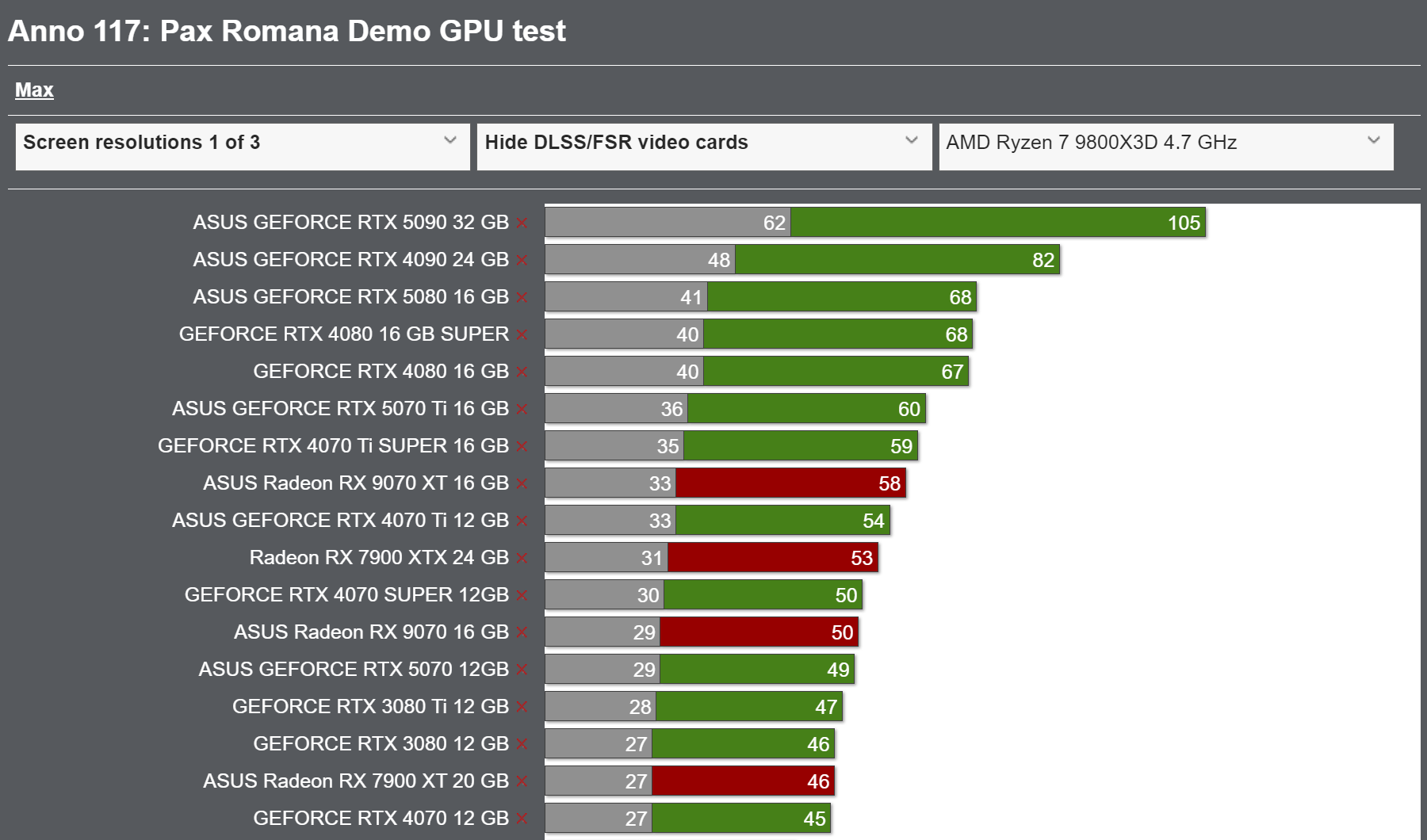Click the RX 9070 XT red bar showing 58
This screenshot has height=840, width=1427.
[x=790, y=483]
